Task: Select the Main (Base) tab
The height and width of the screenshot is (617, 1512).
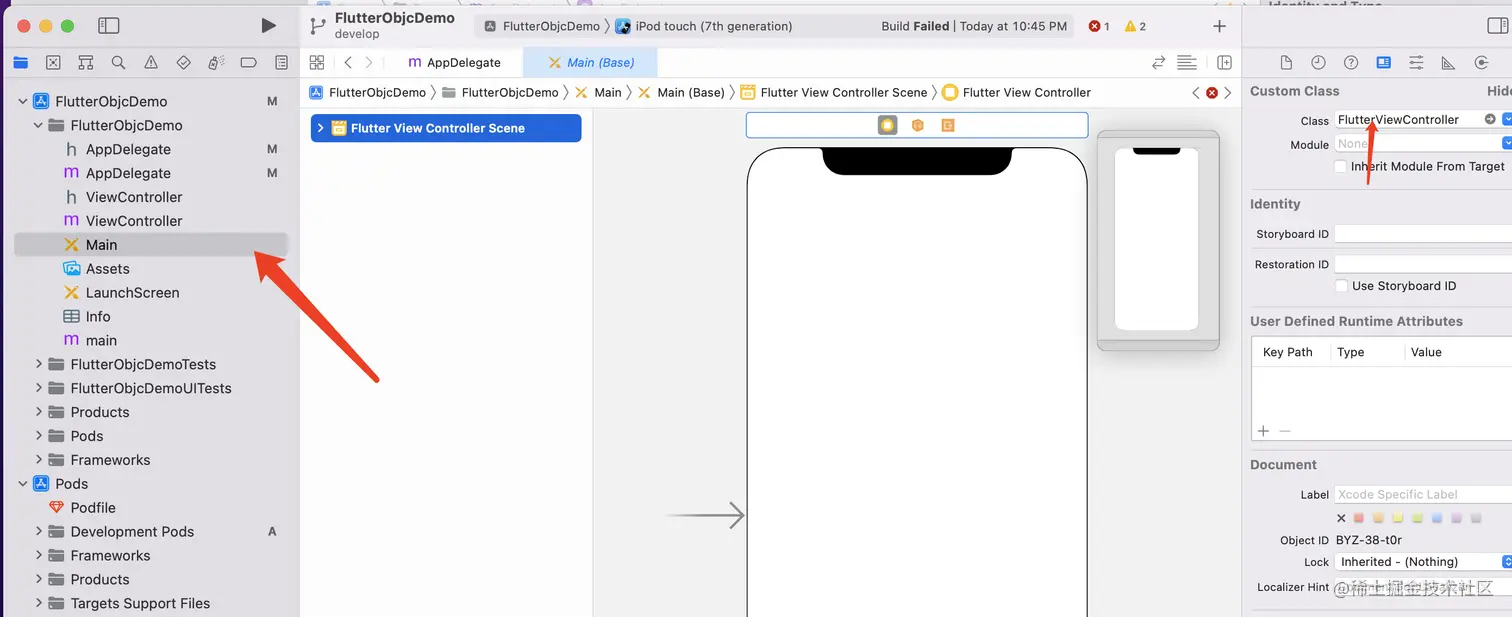Action: click(x=591, y=62)
